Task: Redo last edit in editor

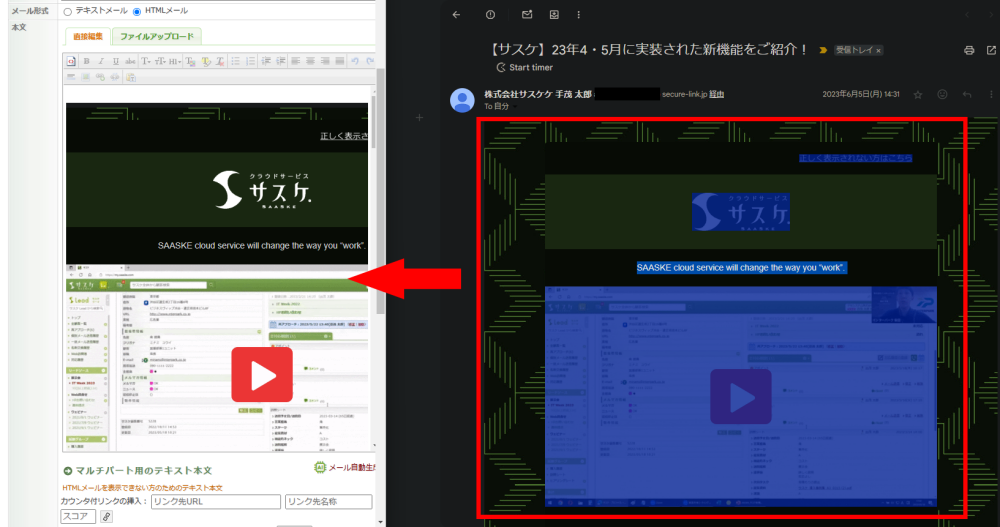Action: pyautogui.click(x=370, y=61)
